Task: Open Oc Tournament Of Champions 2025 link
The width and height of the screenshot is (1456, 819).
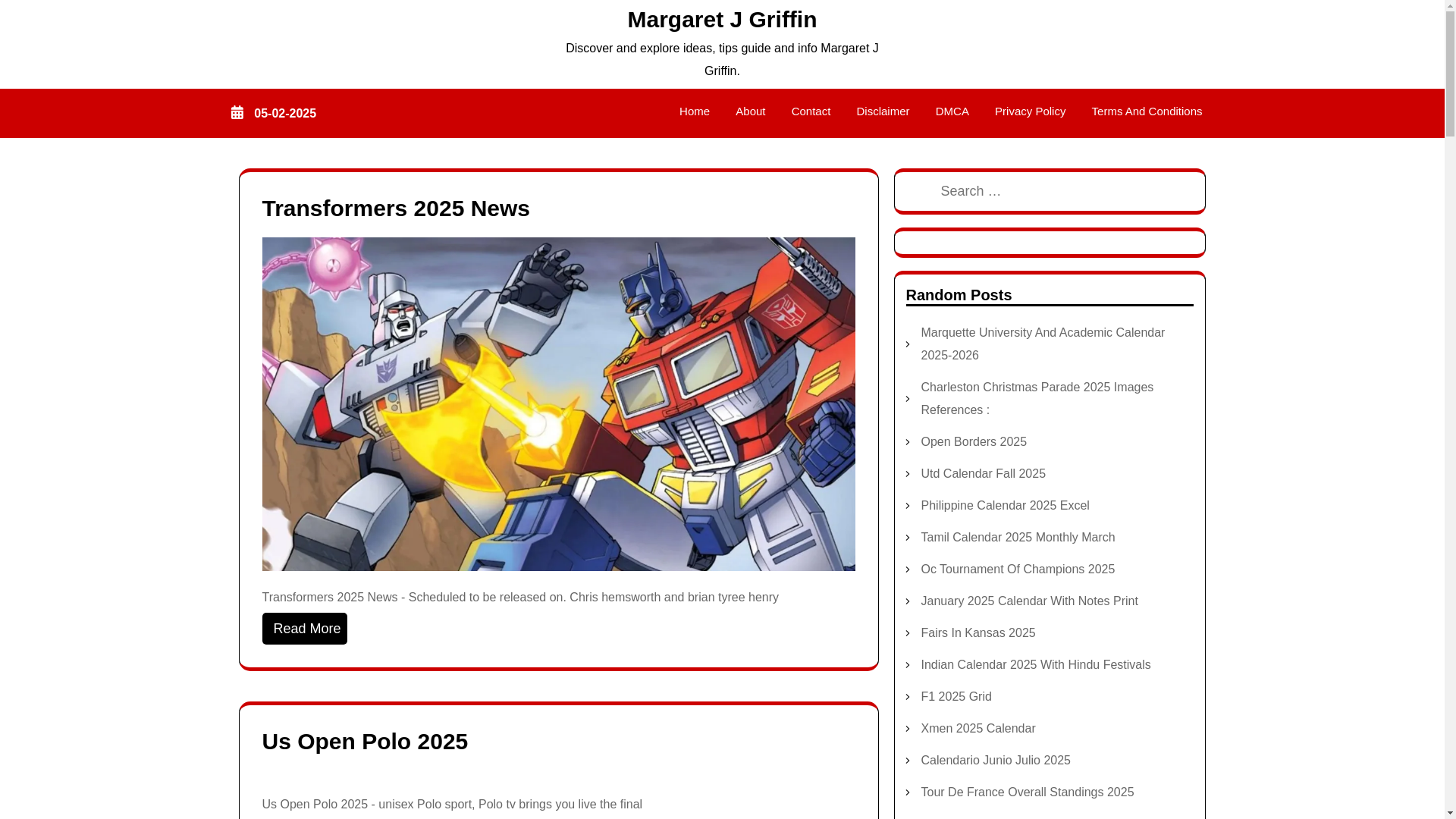Action: [x=1018, y=570]
